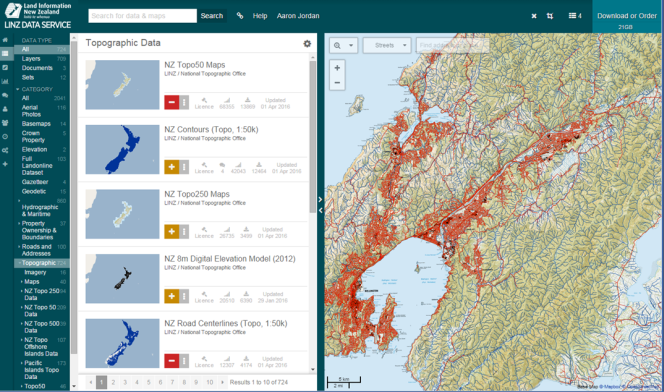
Task: Open NZ Road Centerlines (Topo, 1:50k) title
Action: pos(226,323)
